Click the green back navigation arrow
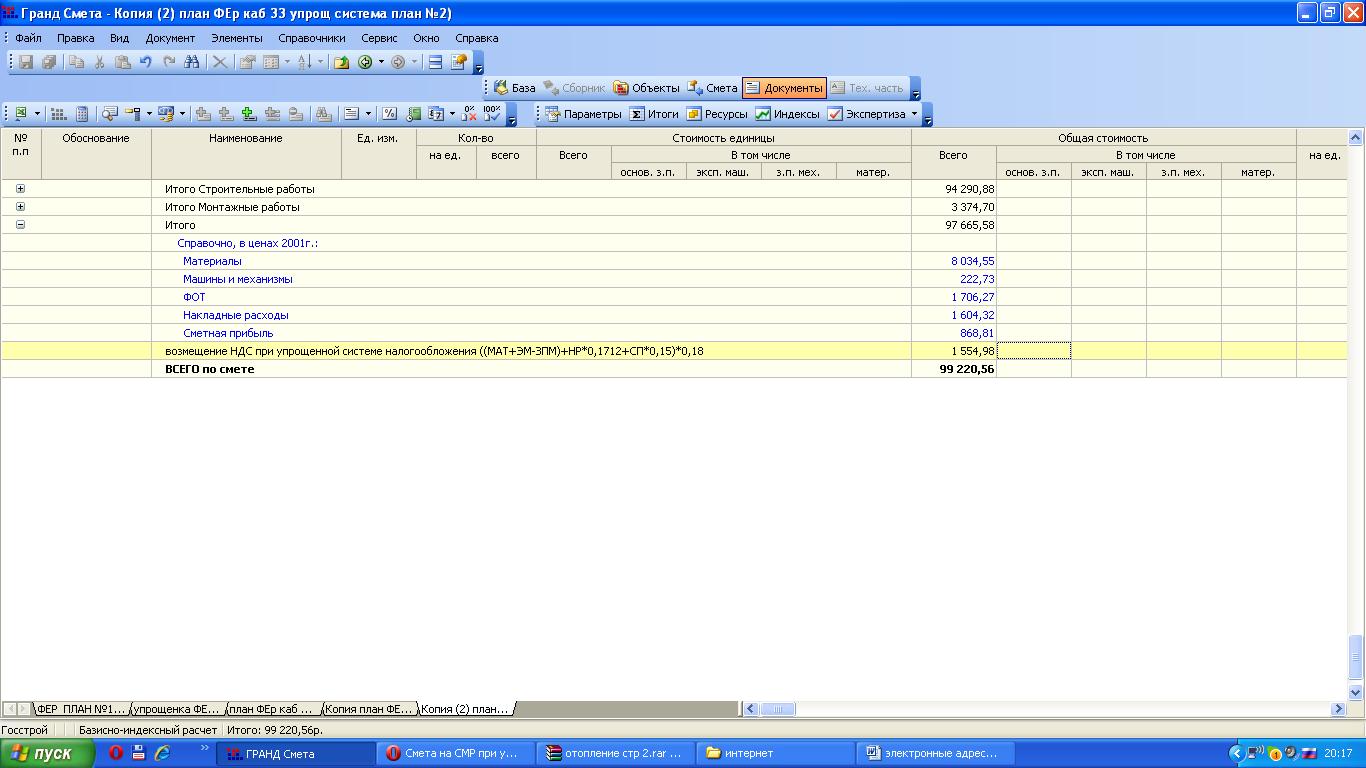The height and width of the screenshot is (768, 1366). tap(365, 62)
